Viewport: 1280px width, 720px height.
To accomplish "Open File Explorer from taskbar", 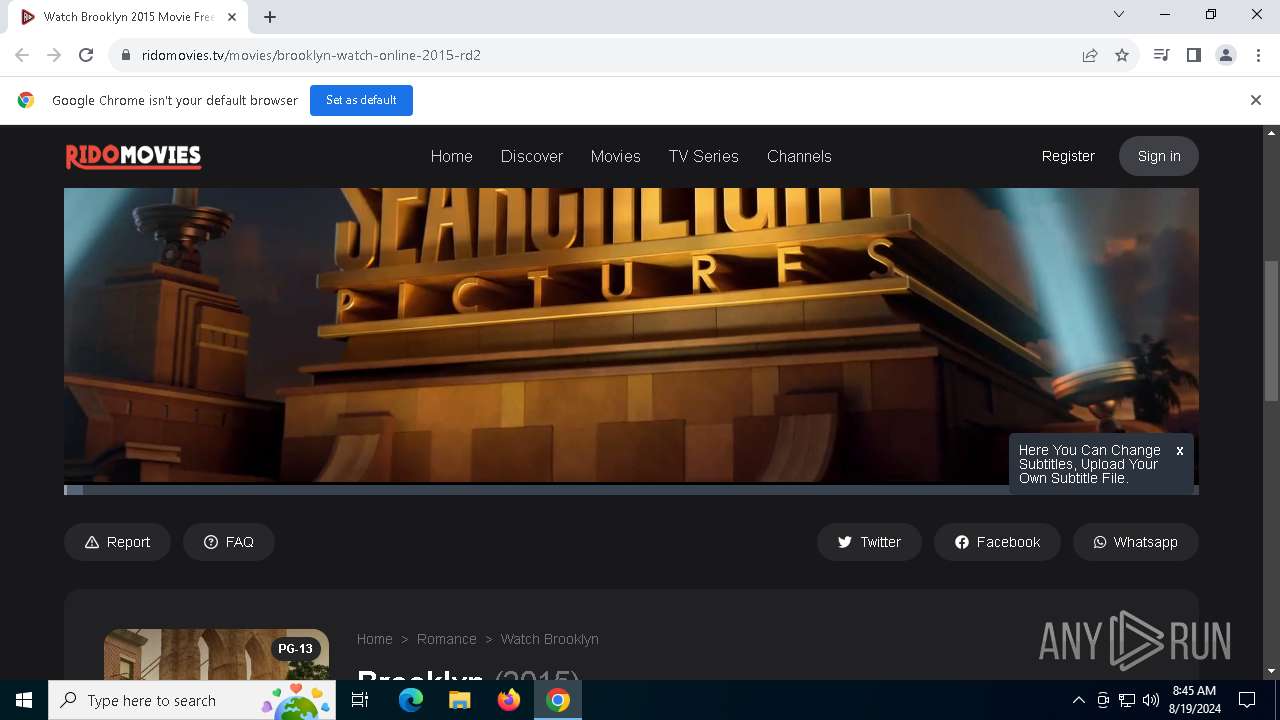I will point(459,700).
